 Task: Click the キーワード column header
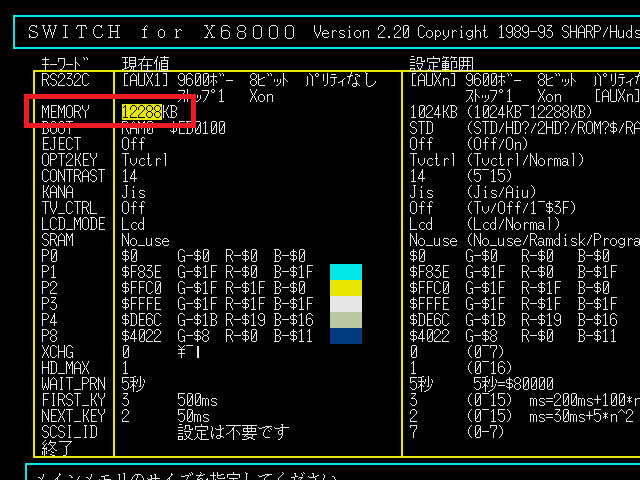(65, 64)
